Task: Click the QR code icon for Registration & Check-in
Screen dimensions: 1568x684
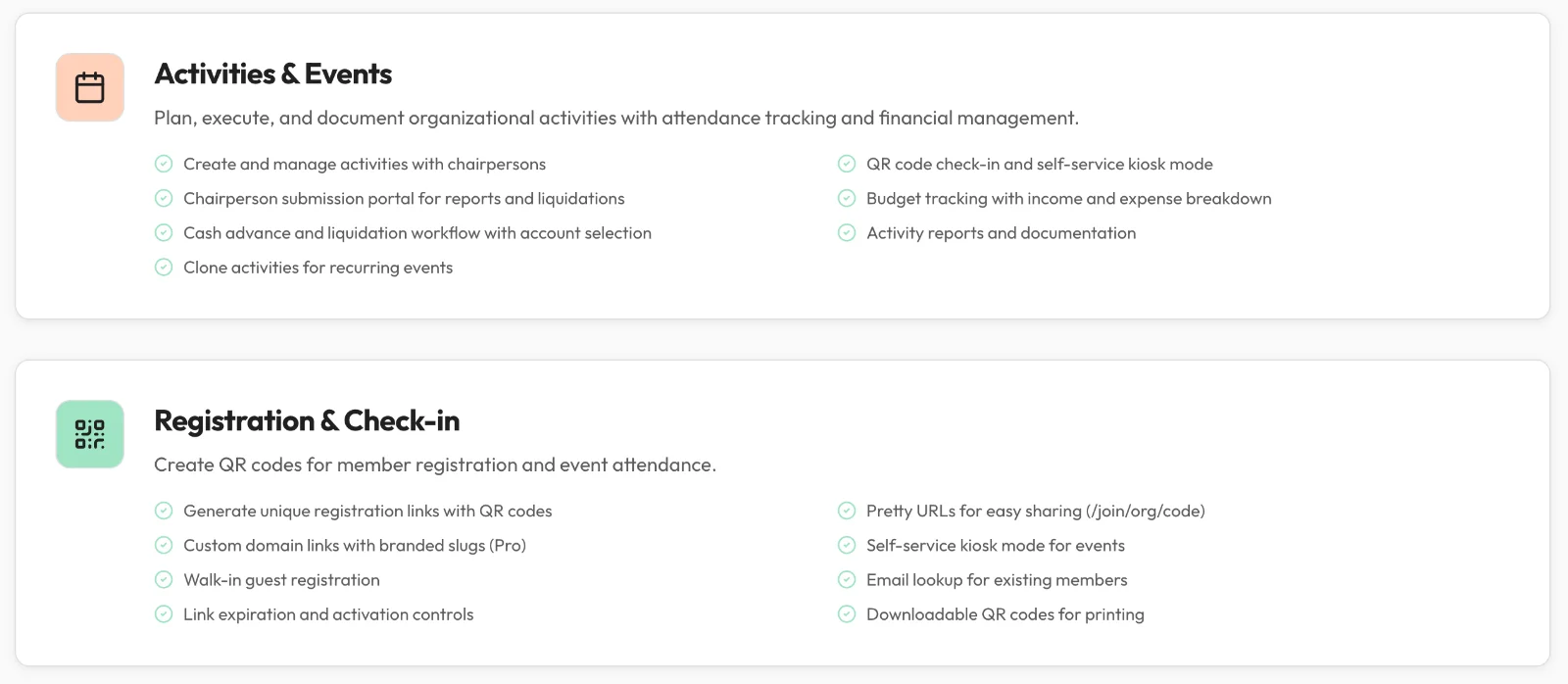Action: pyautogui.click(x=90, y=434)
